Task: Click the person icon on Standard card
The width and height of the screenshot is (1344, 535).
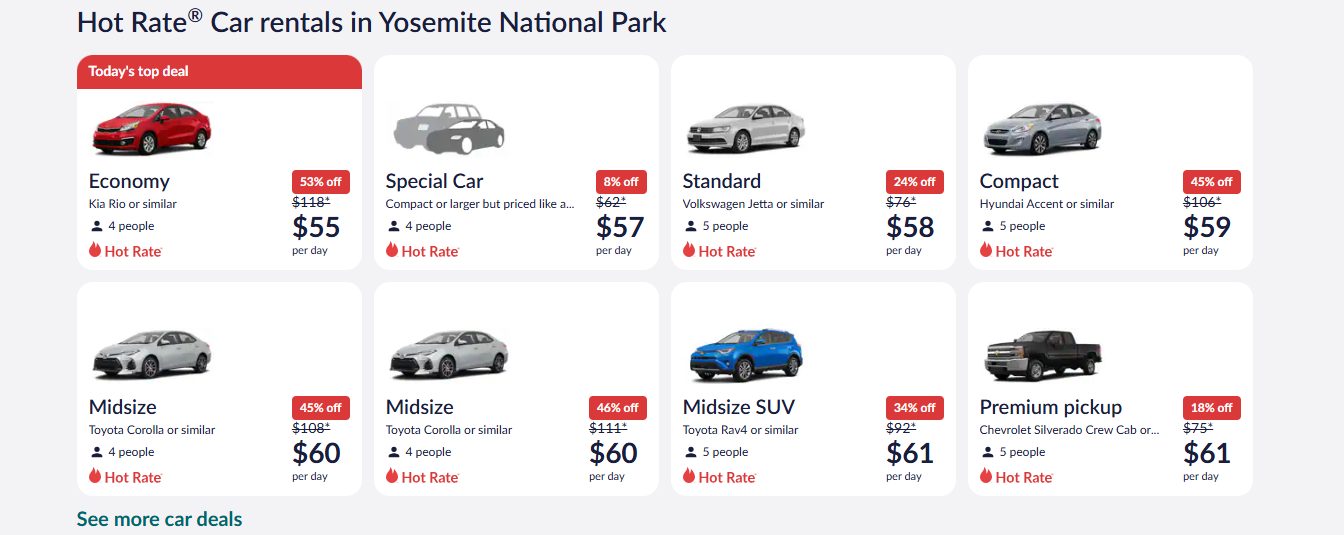Action: coord(691,226)
